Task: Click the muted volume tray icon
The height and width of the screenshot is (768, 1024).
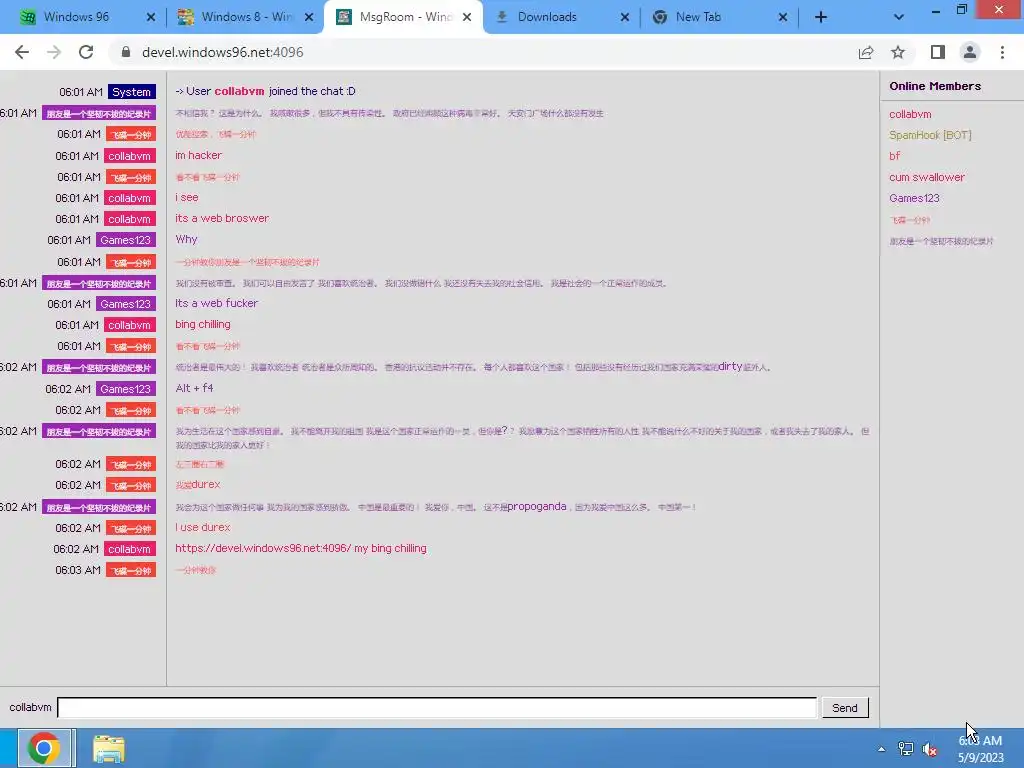Action: (930, 749)
